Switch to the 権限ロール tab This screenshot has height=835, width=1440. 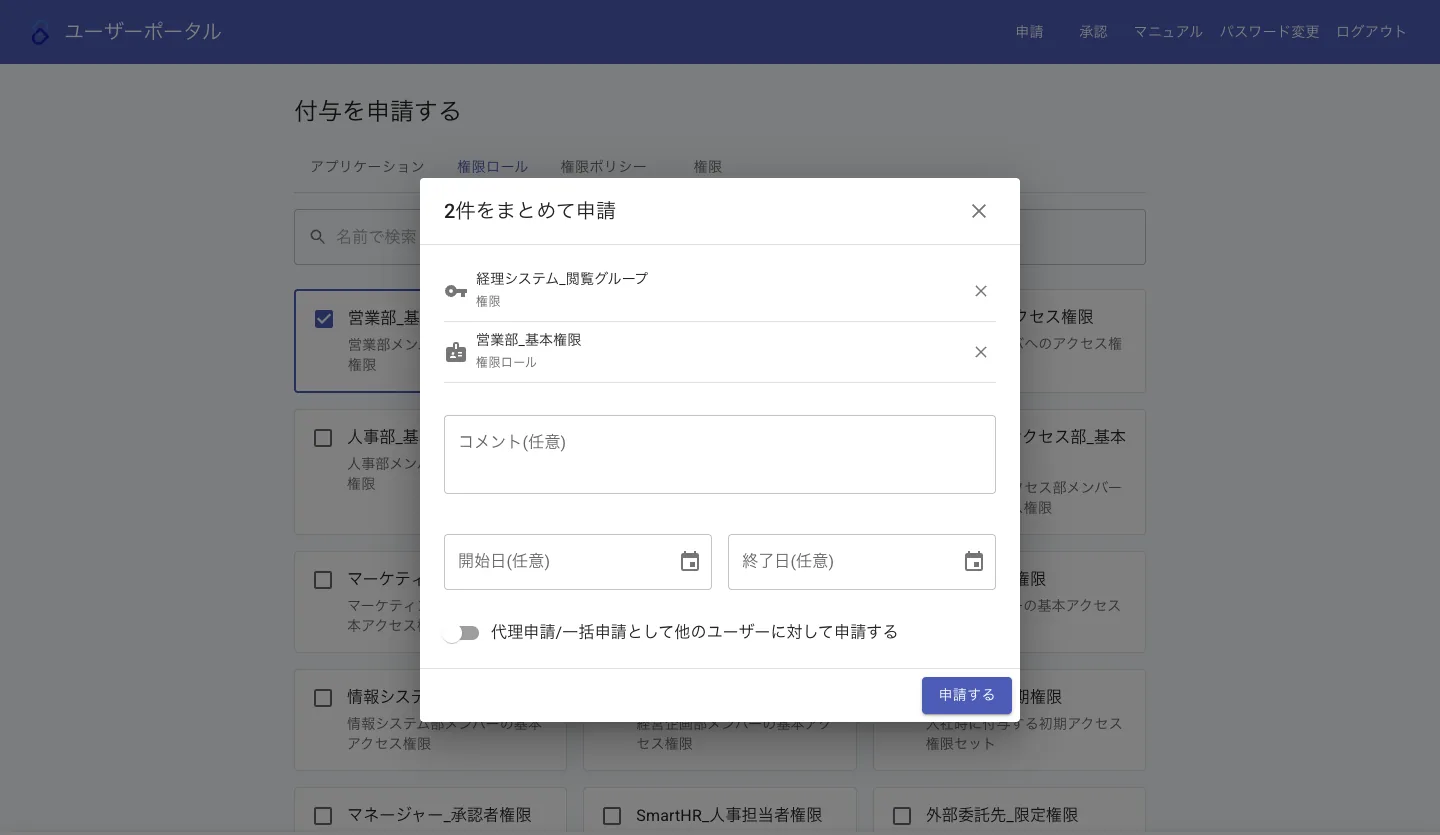[492, 167]
